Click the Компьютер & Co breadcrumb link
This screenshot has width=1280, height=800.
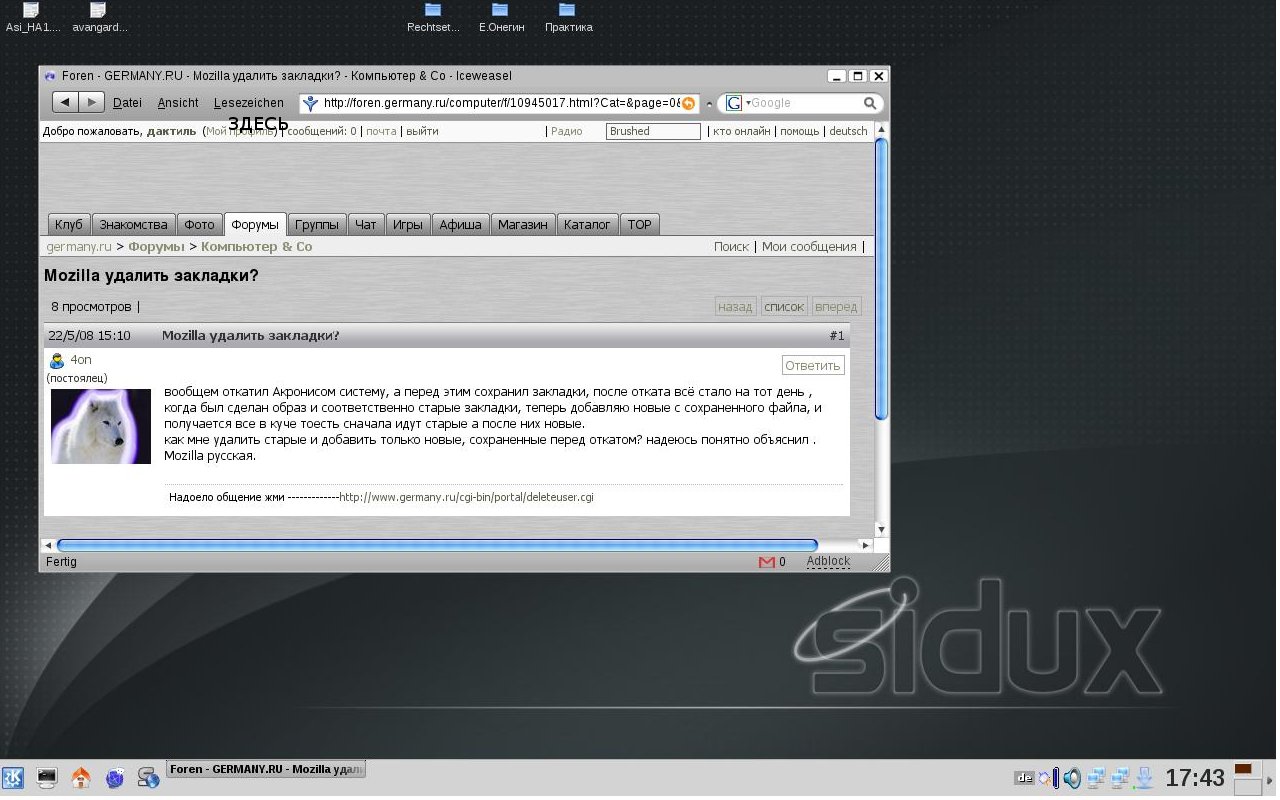256,247
